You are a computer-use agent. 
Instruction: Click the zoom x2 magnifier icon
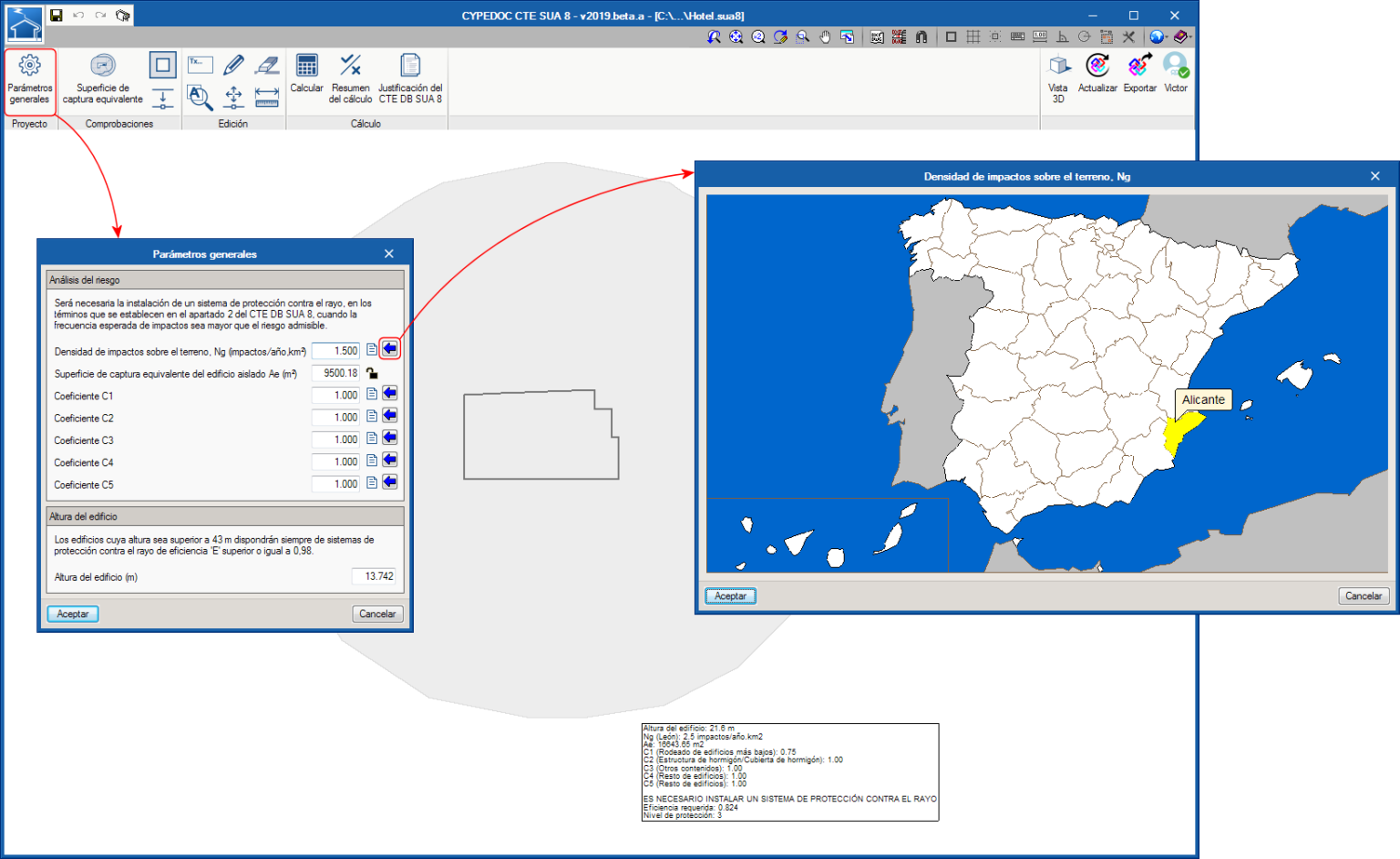pos(758,36)
